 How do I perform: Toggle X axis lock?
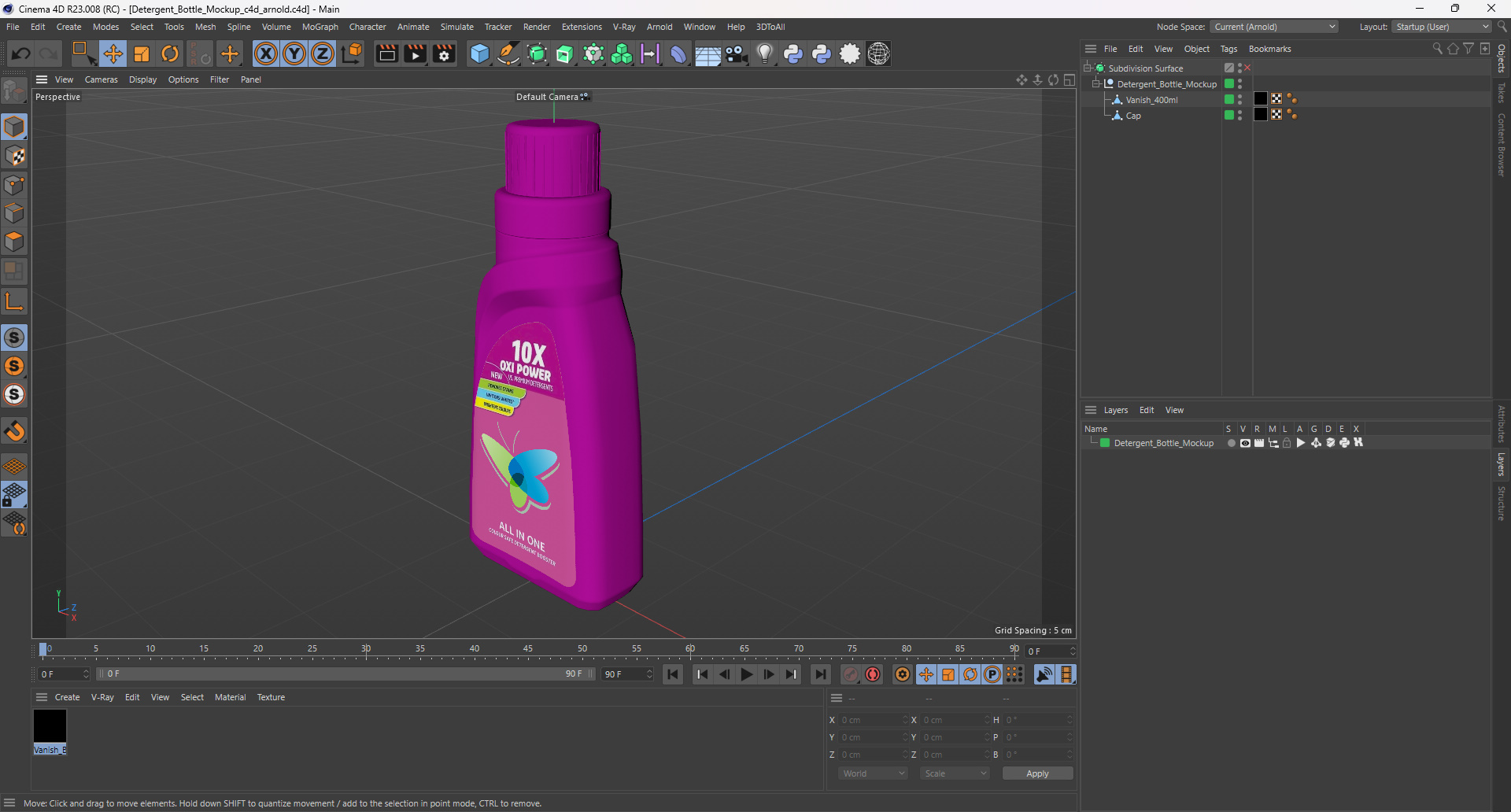coord(266,54)
